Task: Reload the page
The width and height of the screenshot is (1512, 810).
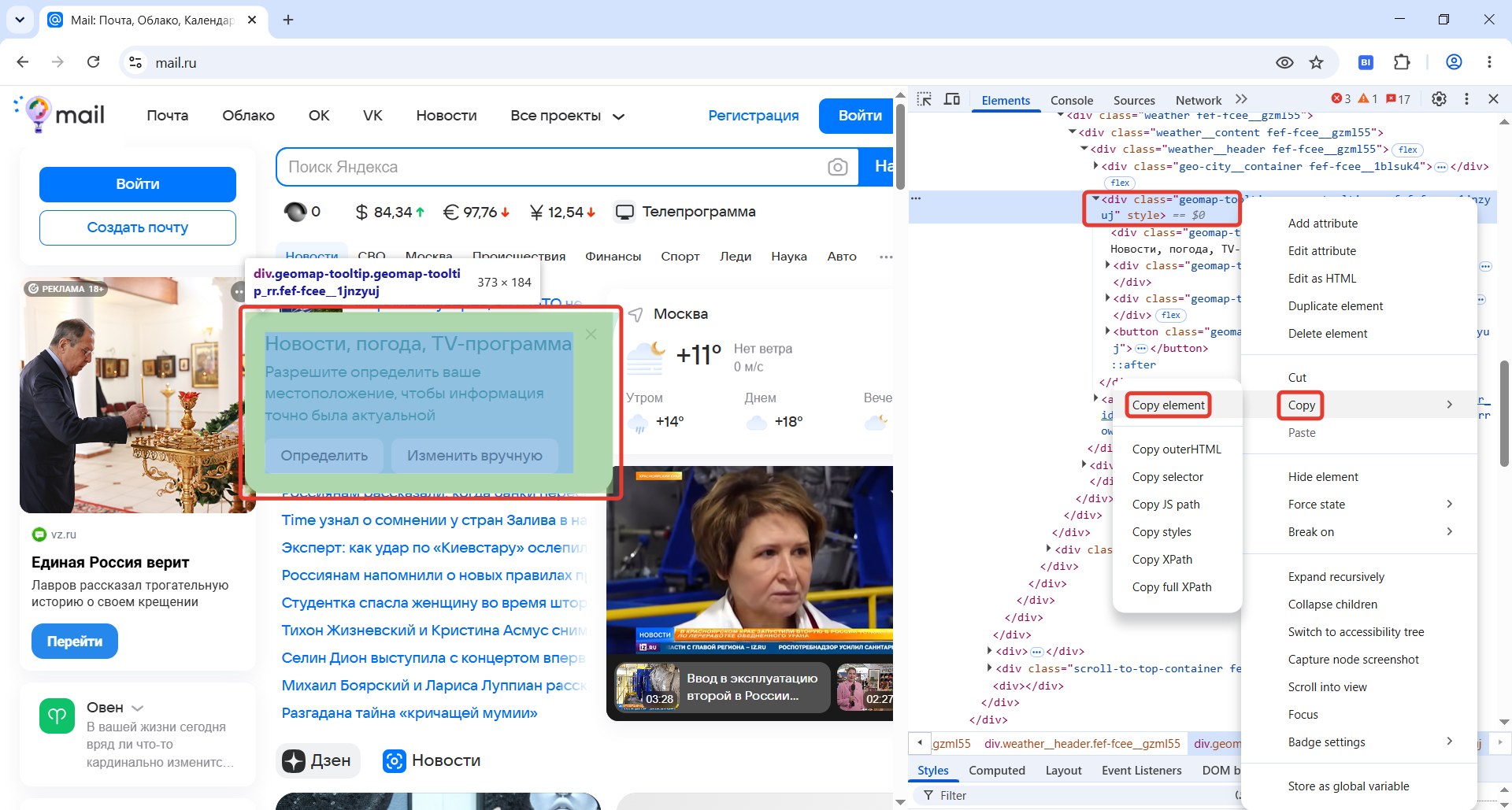Action: [93, 62]
